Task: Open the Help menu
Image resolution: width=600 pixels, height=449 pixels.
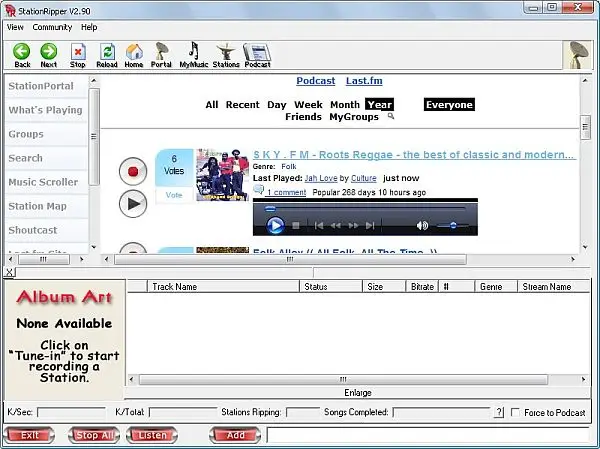Action: tap(89, 27)
